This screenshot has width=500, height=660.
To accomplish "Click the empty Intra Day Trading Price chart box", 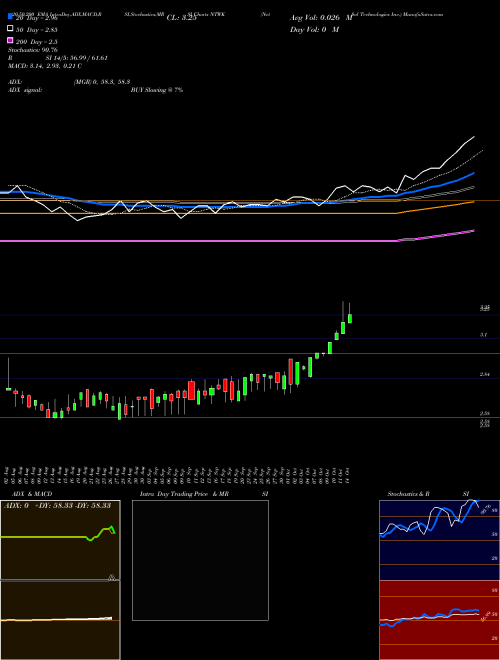I will [200, 560].
